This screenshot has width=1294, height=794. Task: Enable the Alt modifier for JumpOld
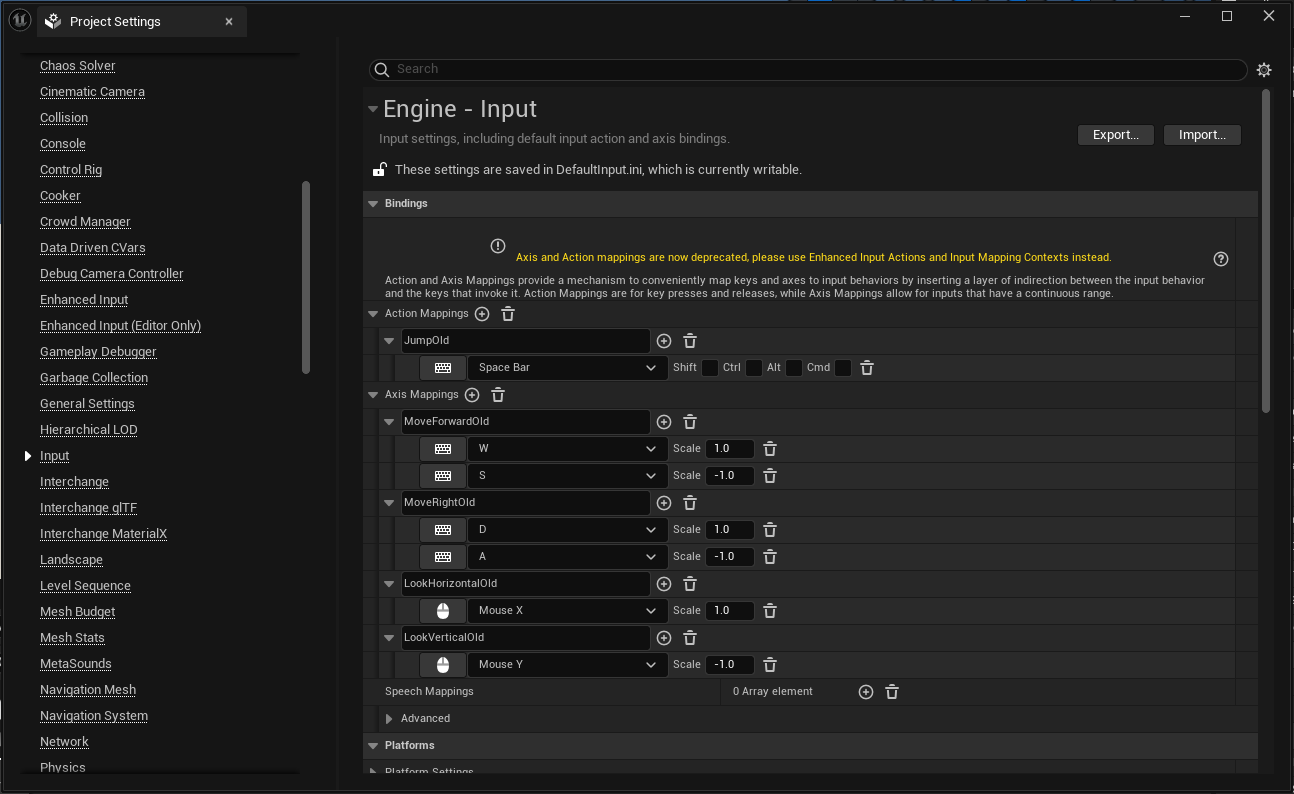(x=794, y=368)
